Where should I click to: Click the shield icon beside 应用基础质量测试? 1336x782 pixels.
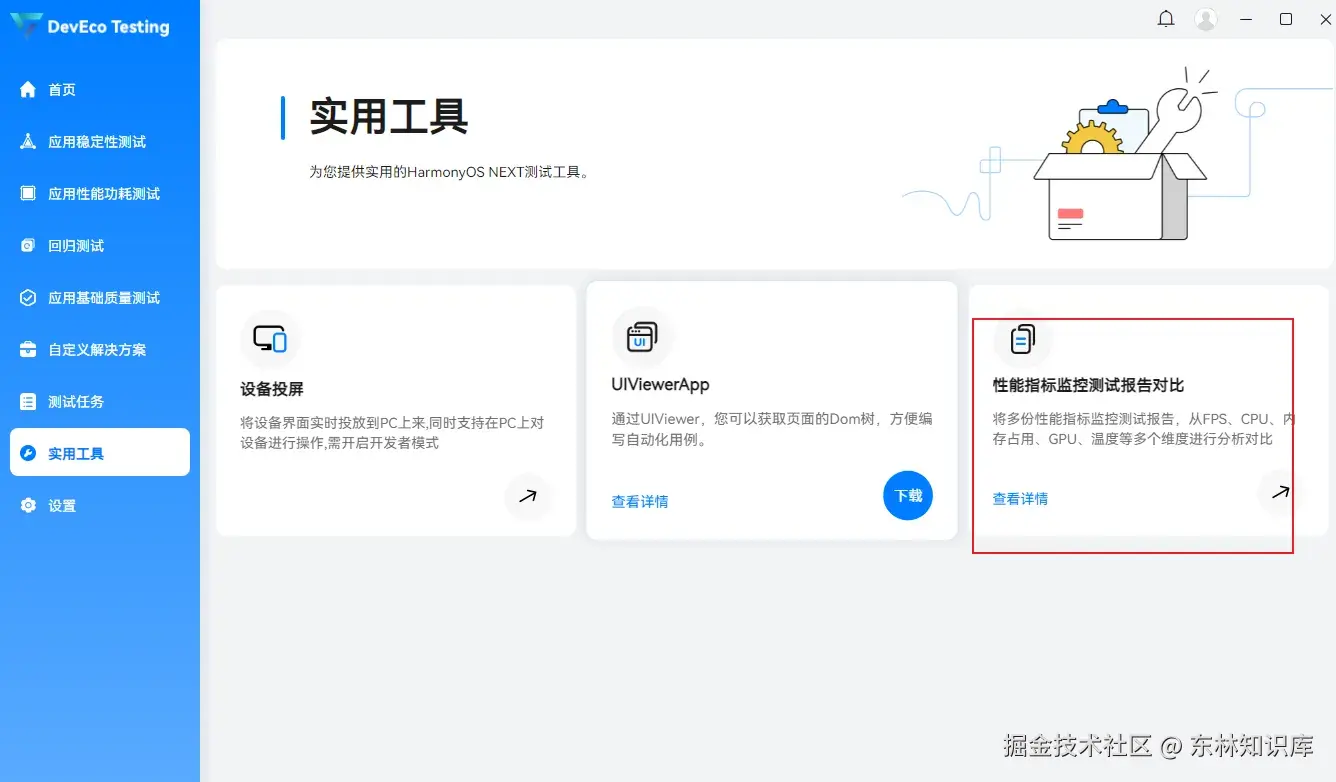pos(28,298)
